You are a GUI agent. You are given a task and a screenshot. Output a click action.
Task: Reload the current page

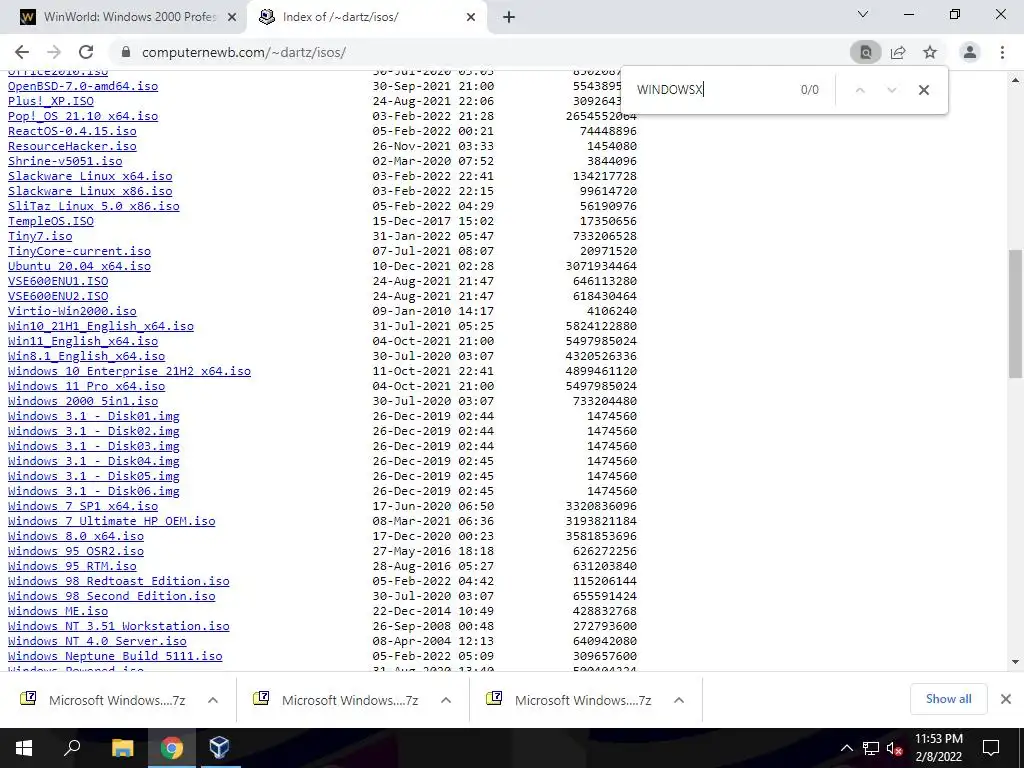(x=86, y=52)
